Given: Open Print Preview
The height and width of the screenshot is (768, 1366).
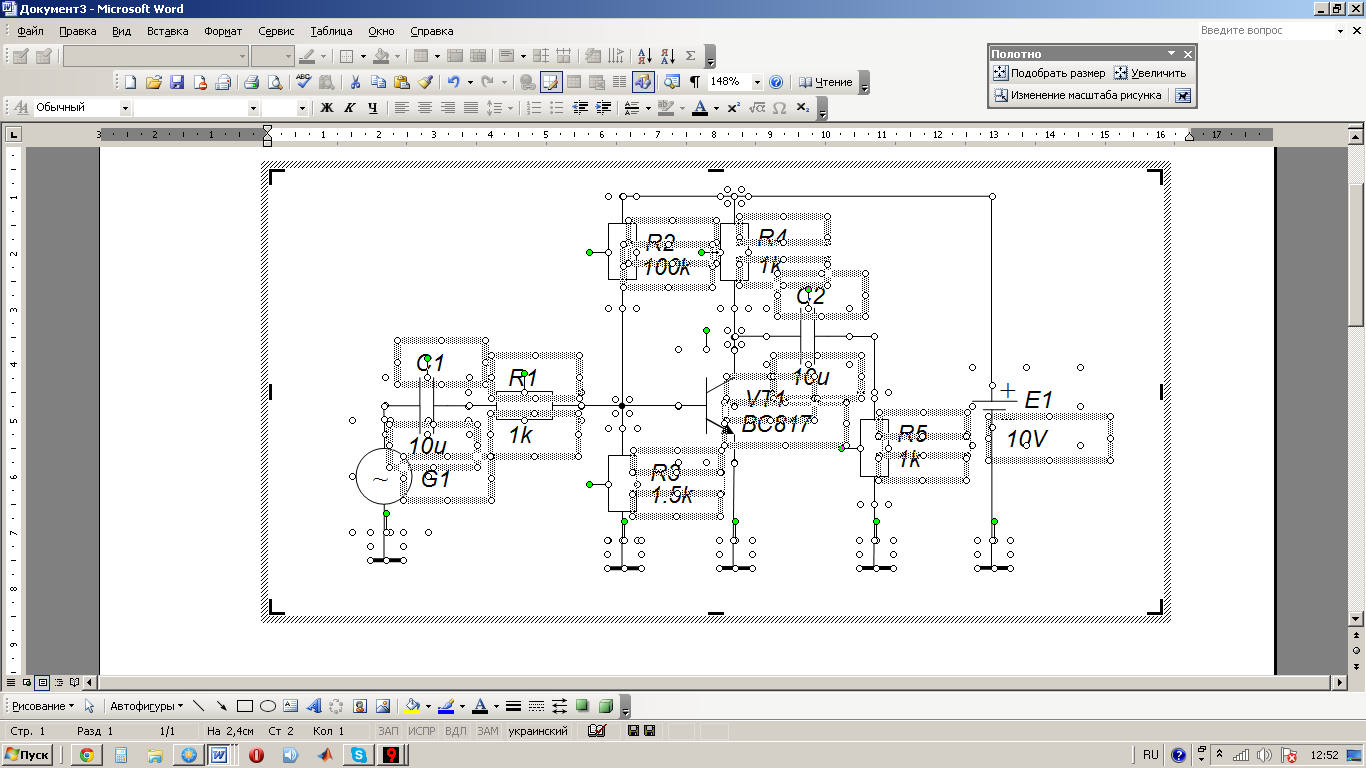Looking at the screenshot, I should 275,82.
